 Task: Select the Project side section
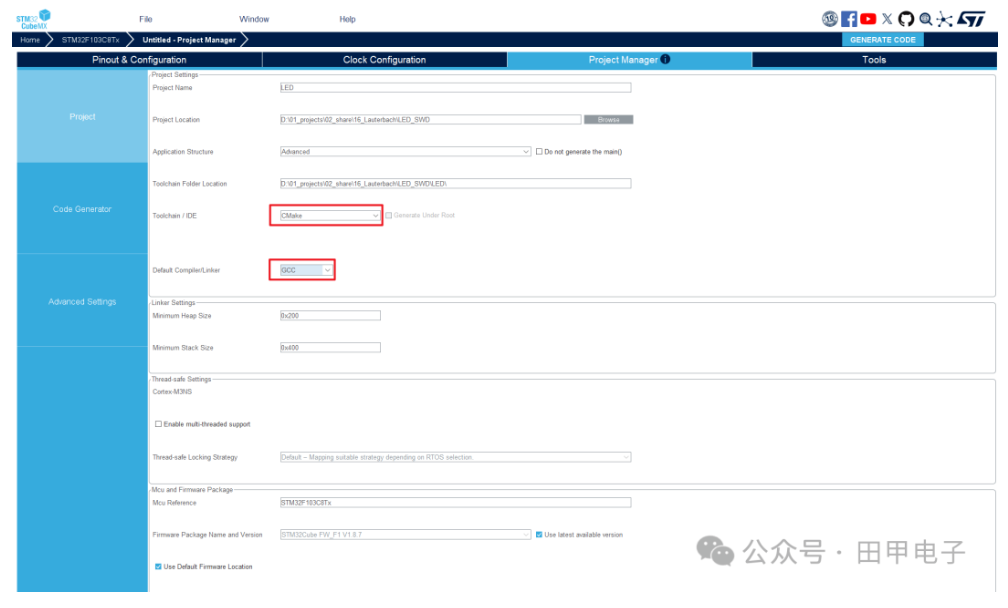(82, 116)
